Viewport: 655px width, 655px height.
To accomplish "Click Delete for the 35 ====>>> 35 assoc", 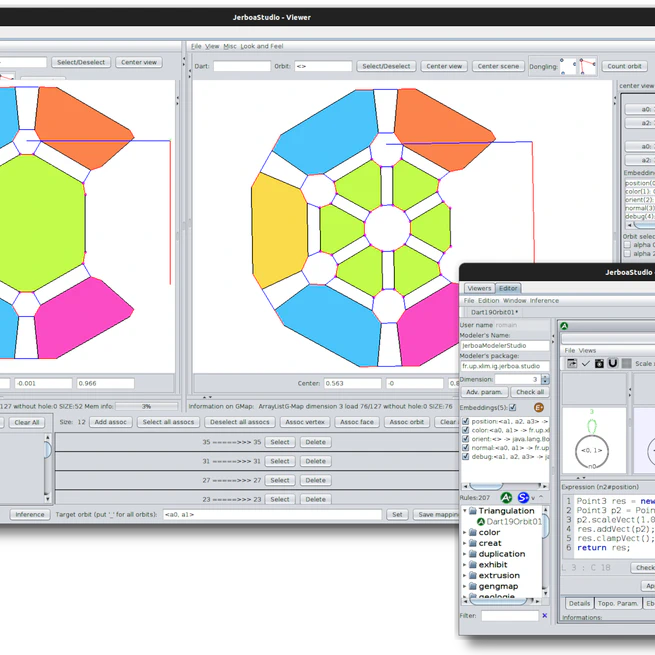I will (x=315, y=442).
